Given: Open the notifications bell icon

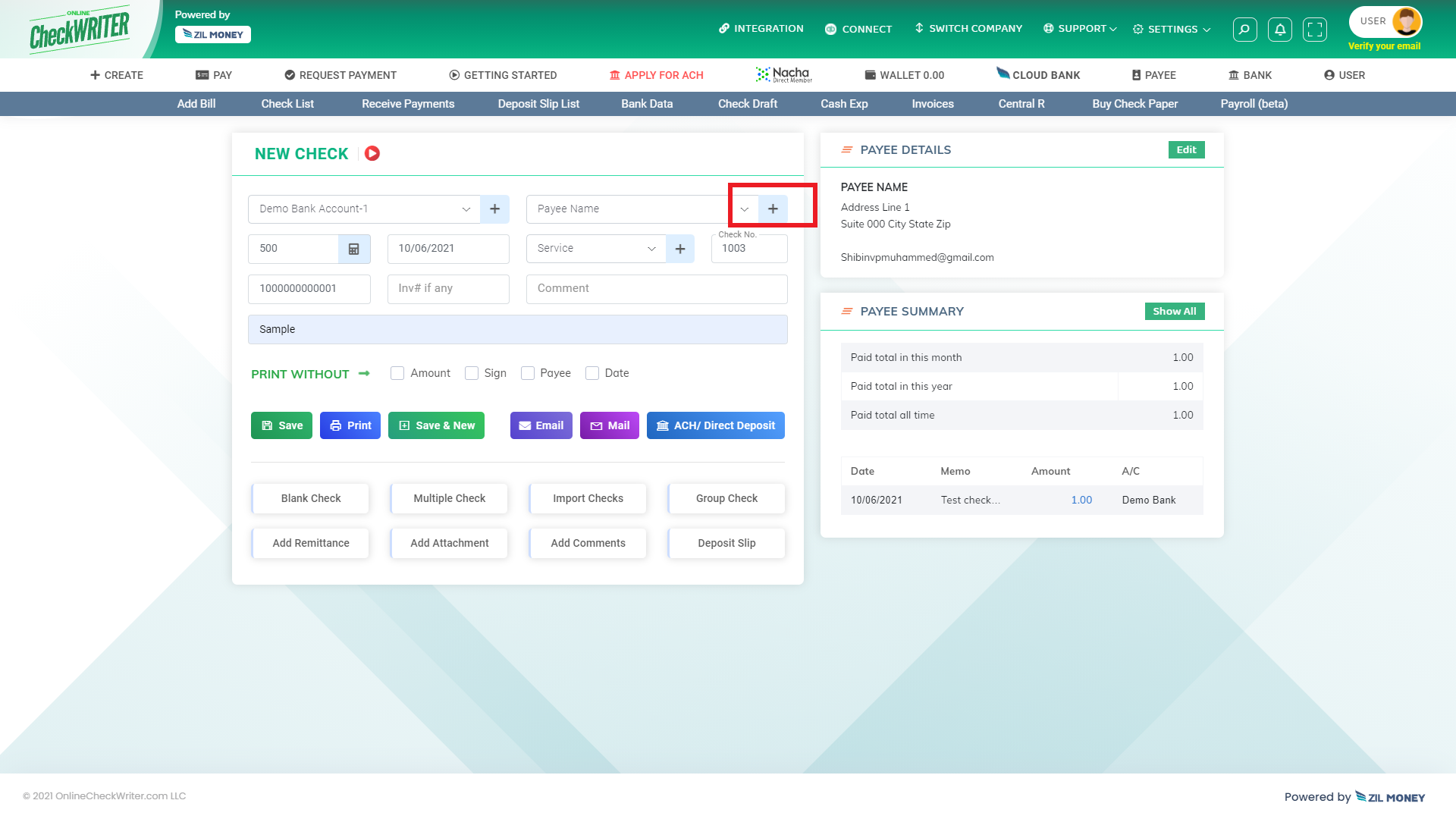Looking at the screenshot, I should [1280, 30].
